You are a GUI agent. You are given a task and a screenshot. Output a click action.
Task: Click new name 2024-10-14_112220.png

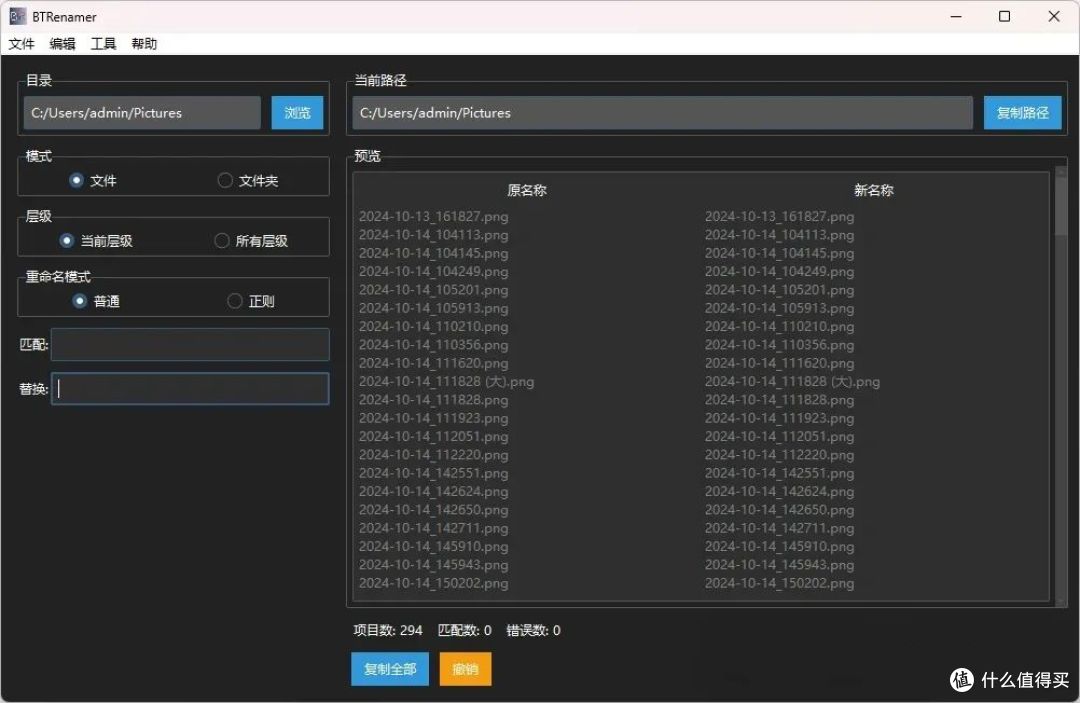(779, 454)
